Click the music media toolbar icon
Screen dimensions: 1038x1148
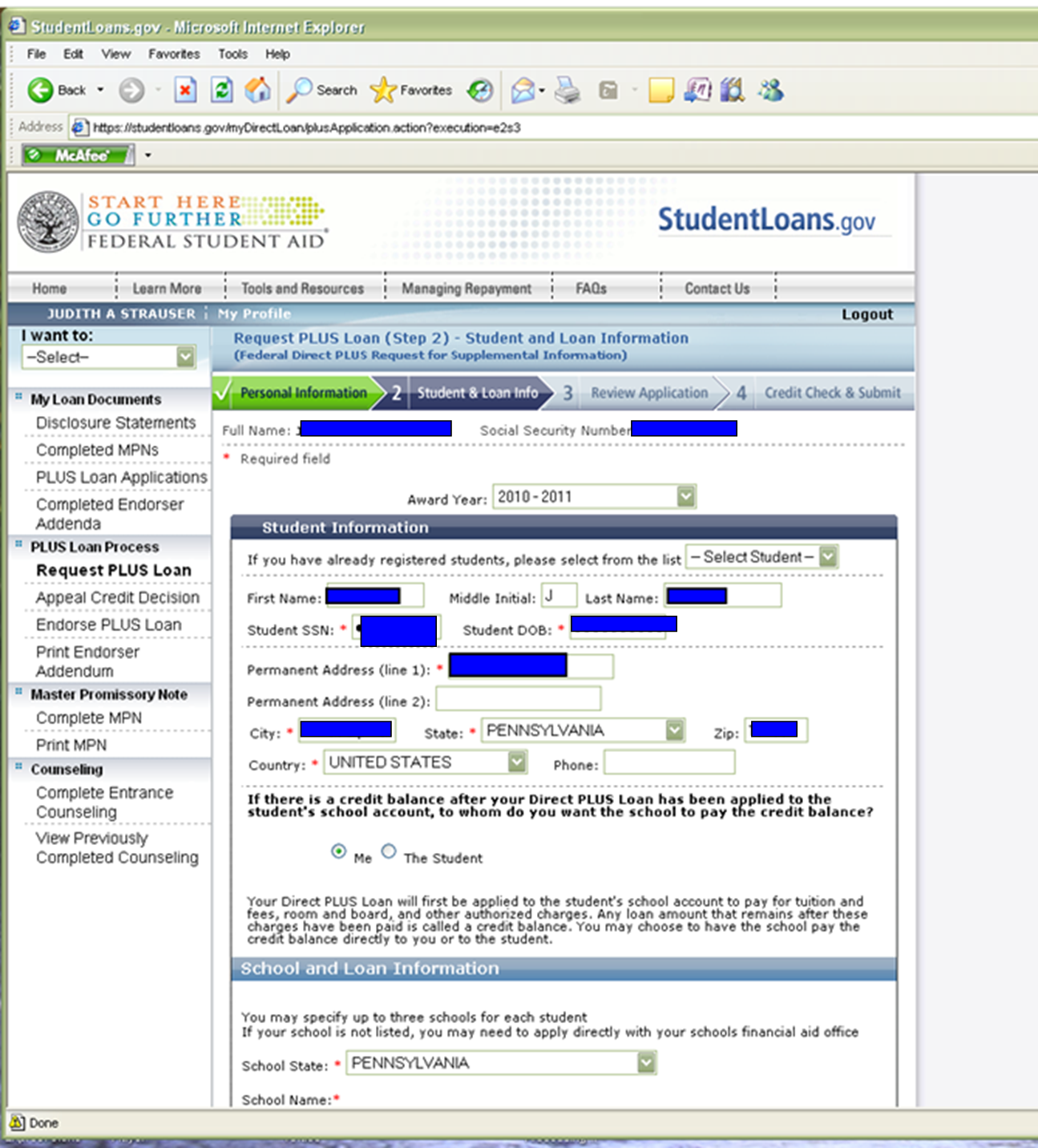[697, 90]
